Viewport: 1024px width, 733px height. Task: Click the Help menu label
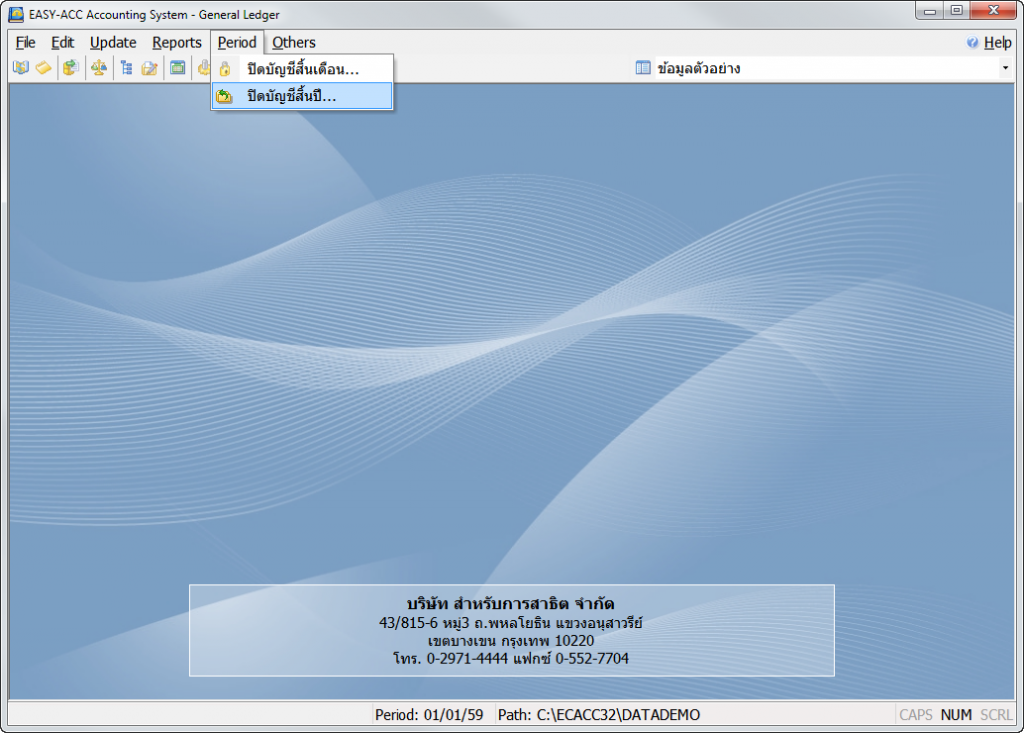(997, 42)
